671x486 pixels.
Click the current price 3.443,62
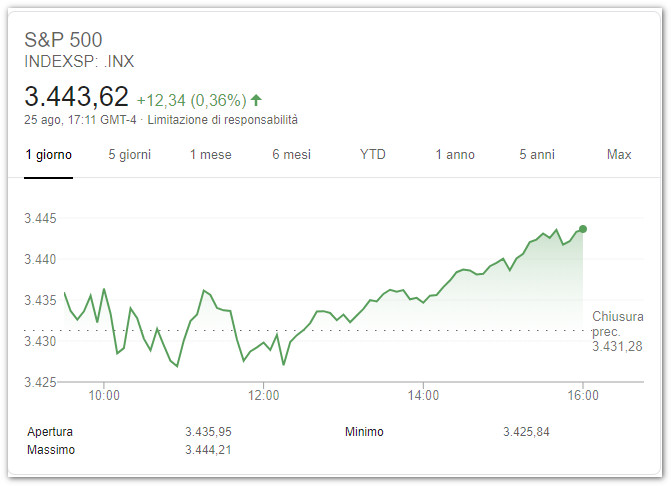click(x=77, y=96)
